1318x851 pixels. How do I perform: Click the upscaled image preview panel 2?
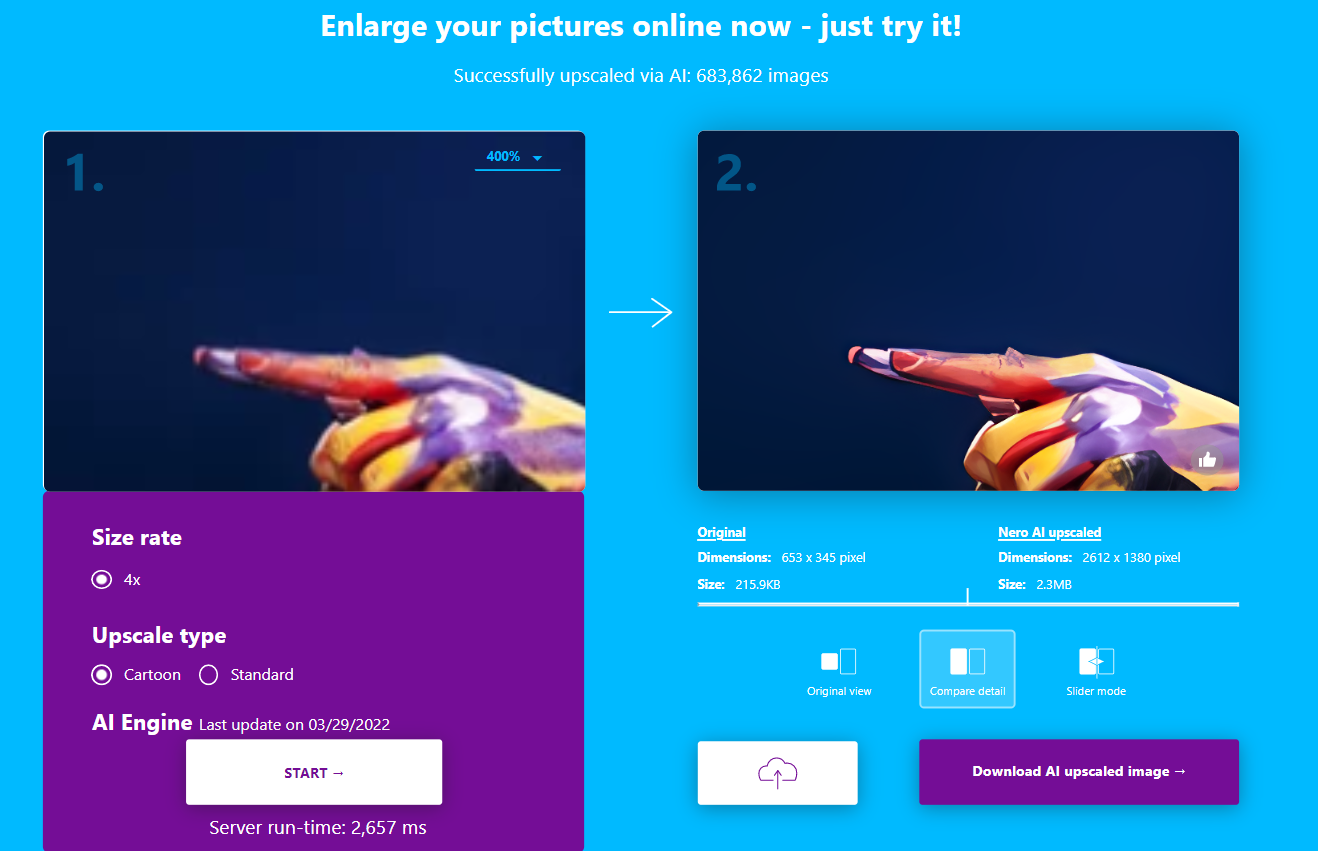click(x=968, y=311)
